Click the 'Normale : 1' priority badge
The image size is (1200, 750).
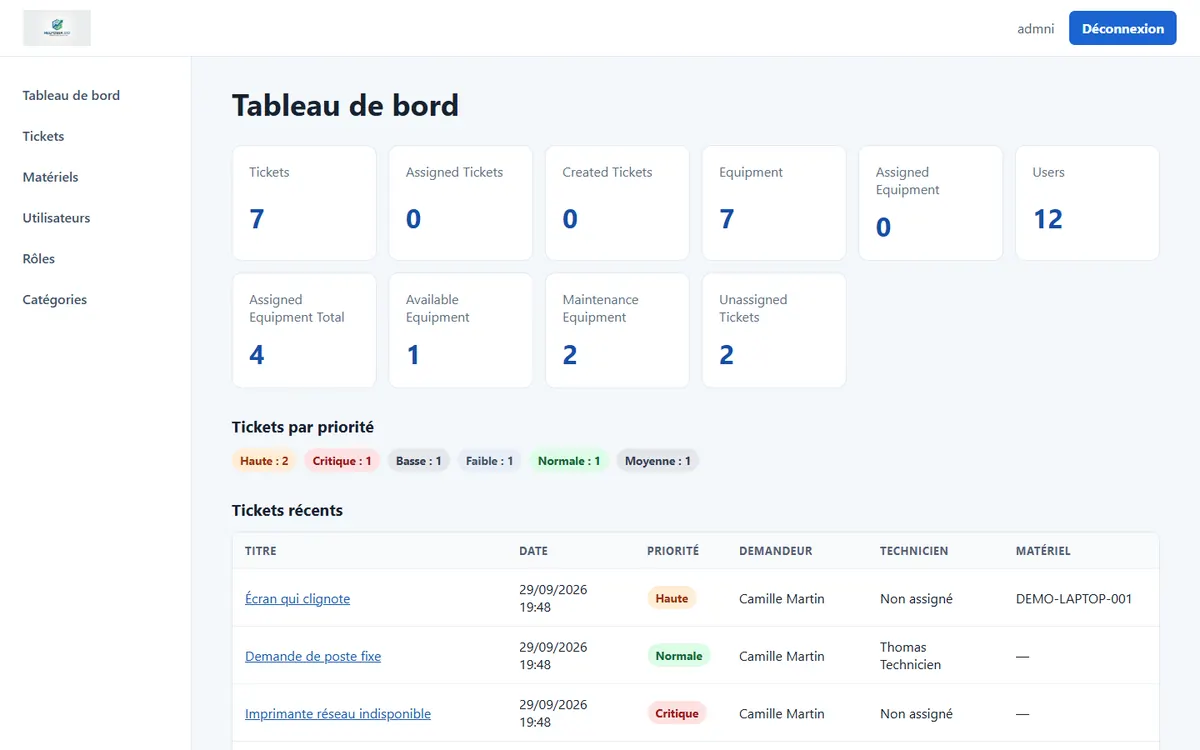(x=569, y=461)
